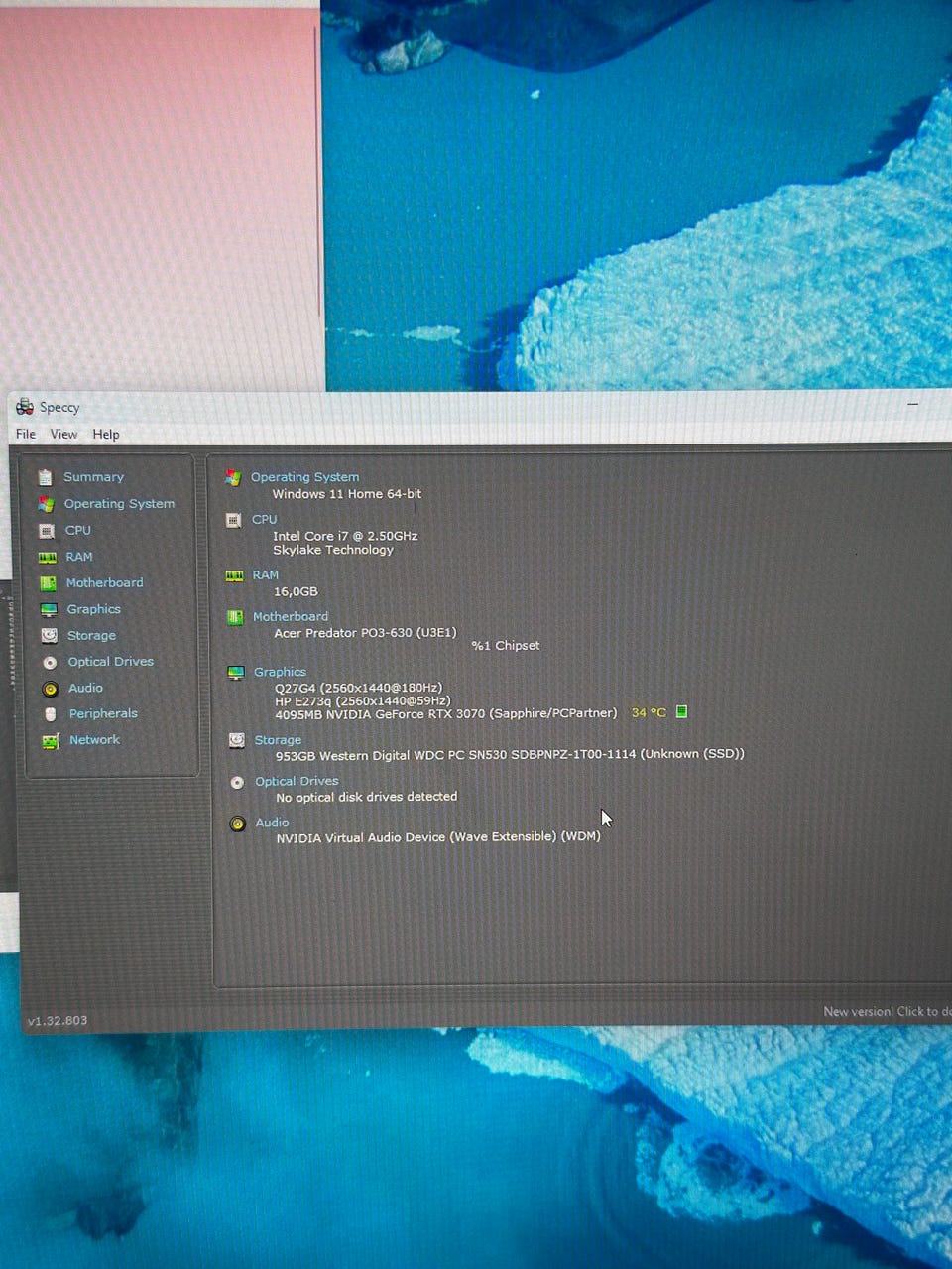
Task: Go to the Operating System section in sidebar
Action: 120,504
